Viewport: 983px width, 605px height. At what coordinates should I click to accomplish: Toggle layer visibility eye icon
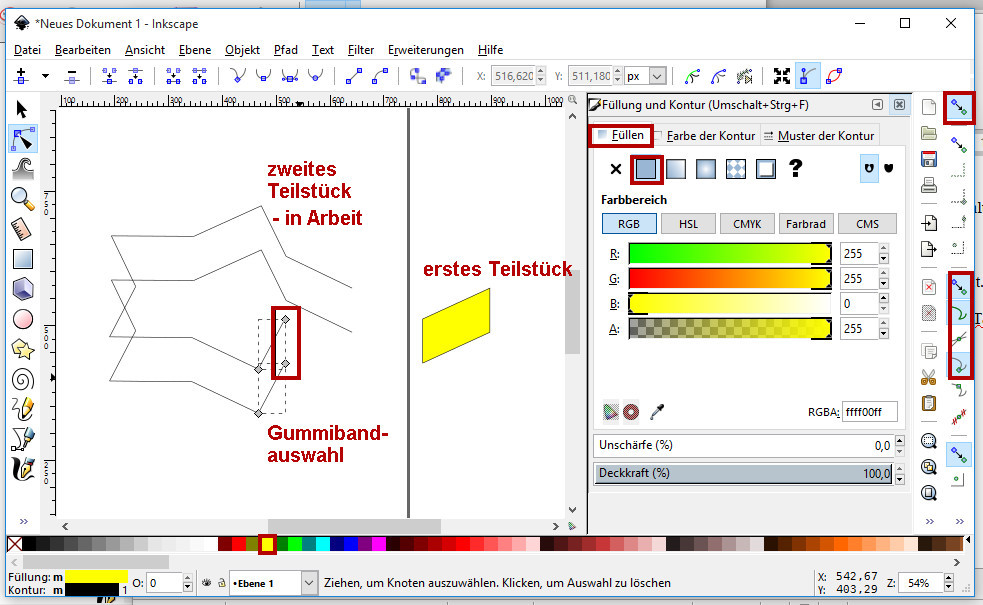click(x=205, y=582)
